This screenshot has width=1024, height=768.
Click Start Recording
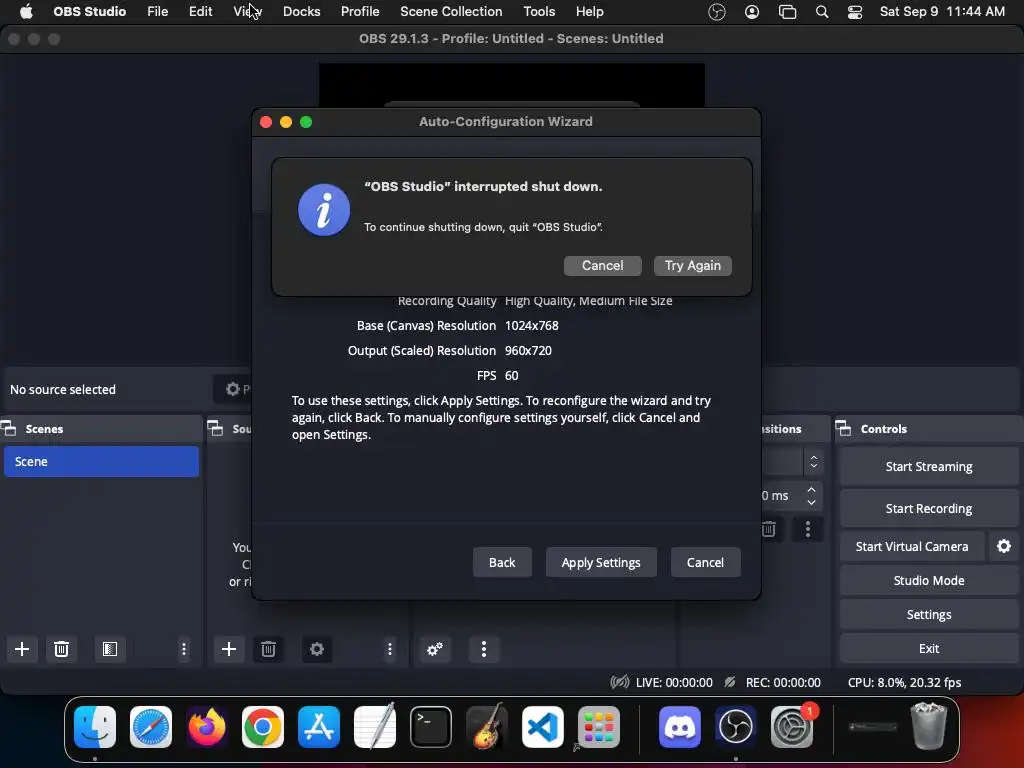(x=929, y=508)
